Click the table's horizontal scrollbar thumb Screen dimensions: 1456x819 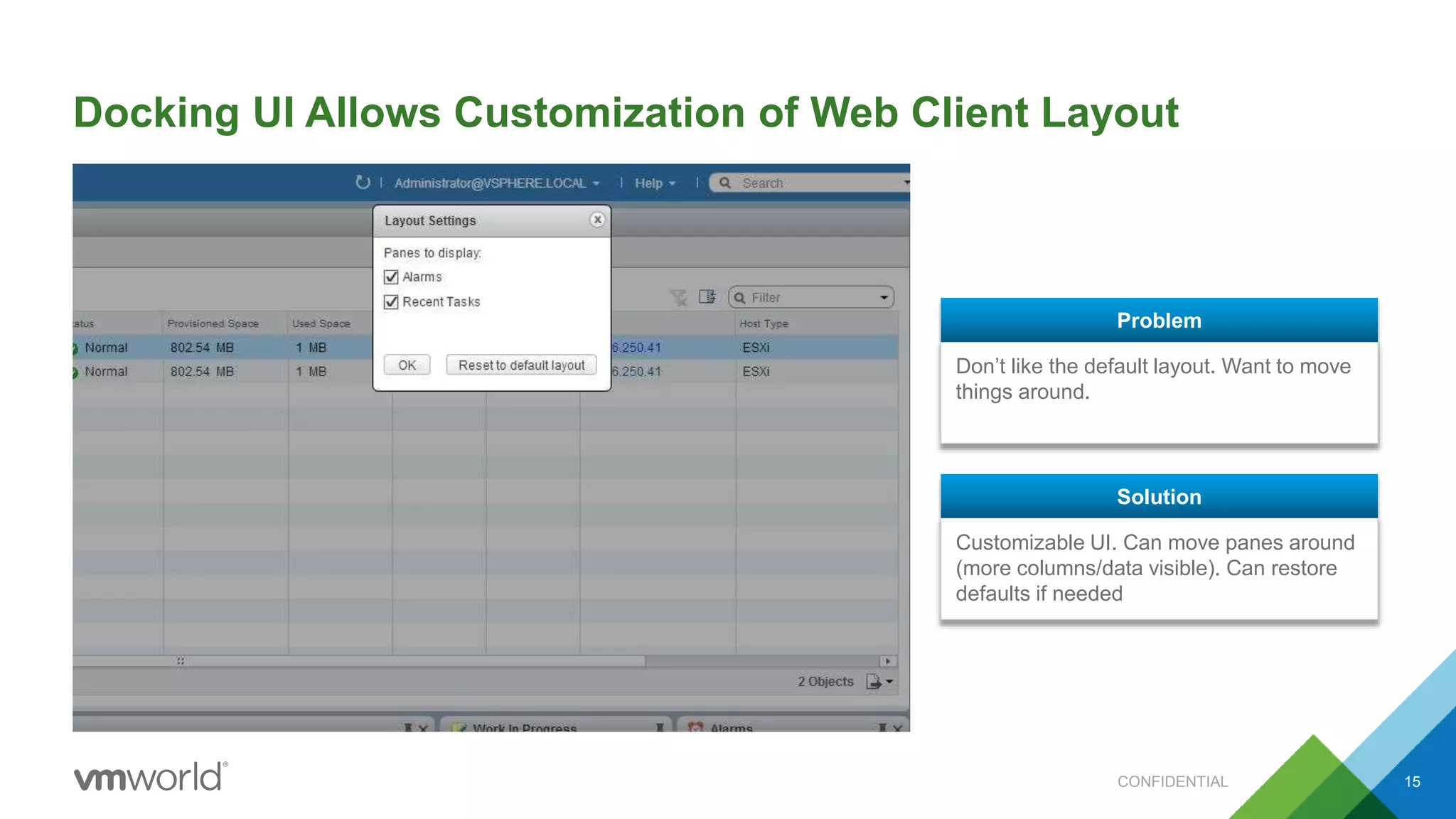pyautogui.click(x=359, y=661)
